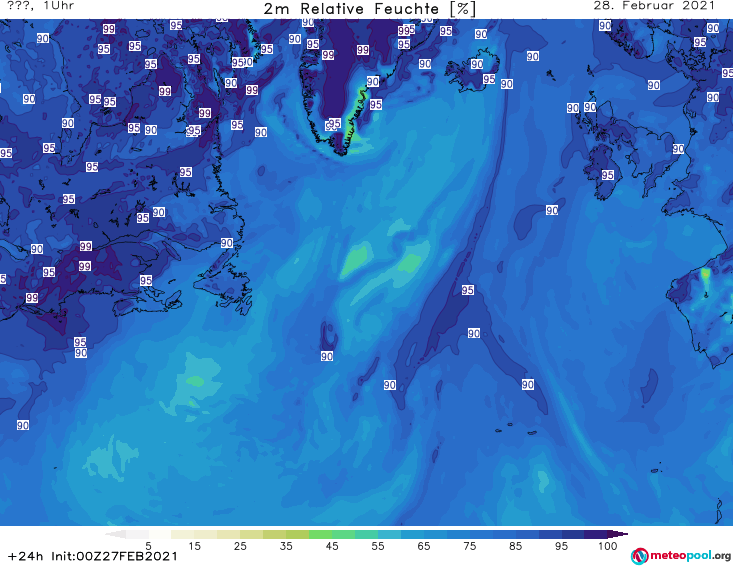Image resolution: width=733 pixels, height=566 pixels.
Task: Click the '???, 1Uhr' time label
Action: pos(41,6)
